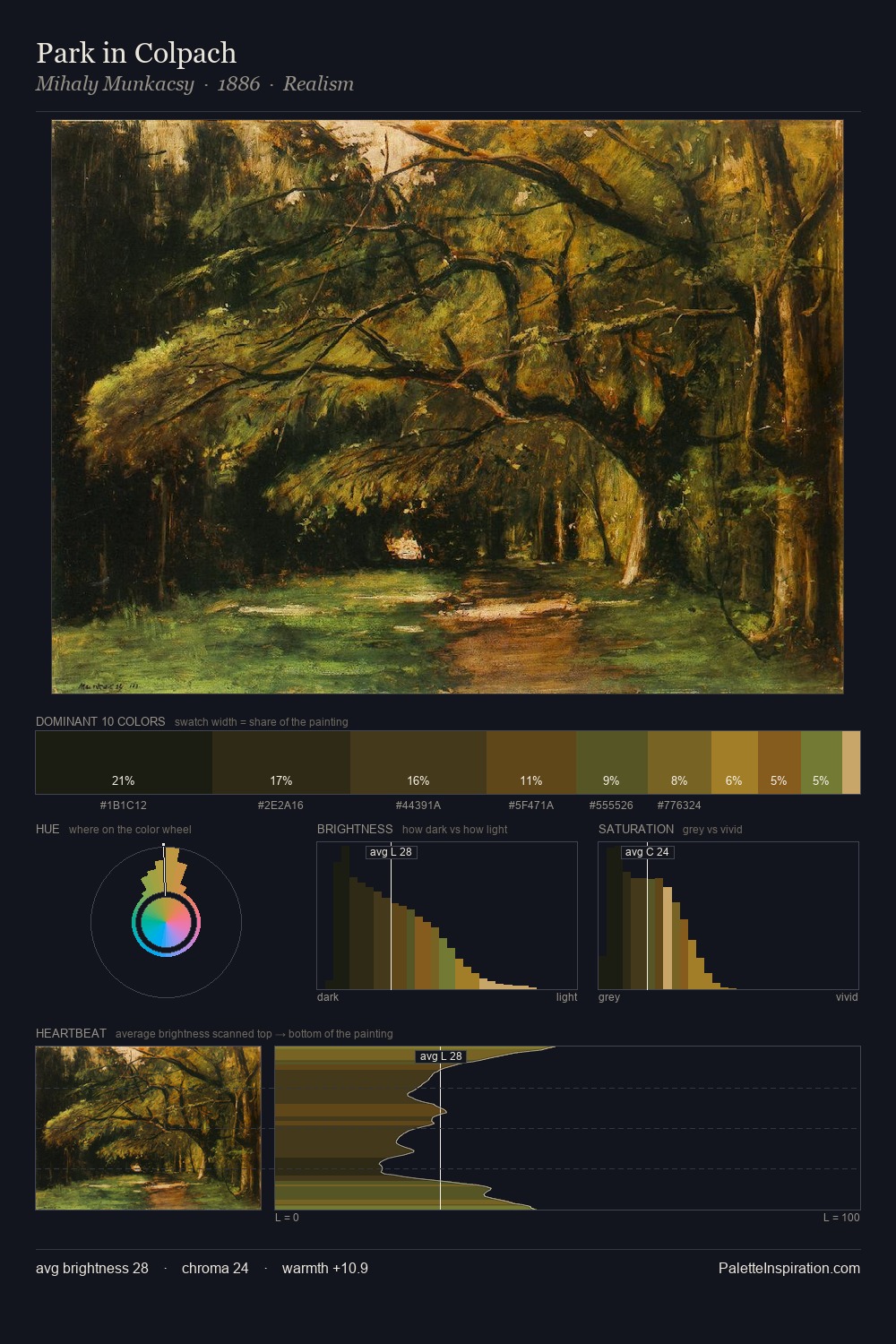Click the 'HUE' section heading
This screenshot has width=896, height=1344.
pos(47,829)
